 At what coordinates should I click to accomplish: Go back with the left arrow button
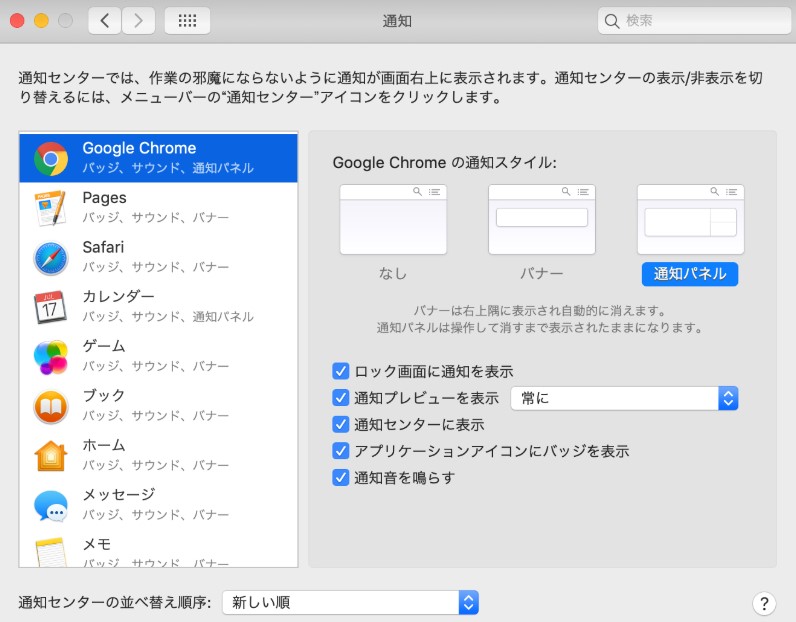[x=105, y=21]
